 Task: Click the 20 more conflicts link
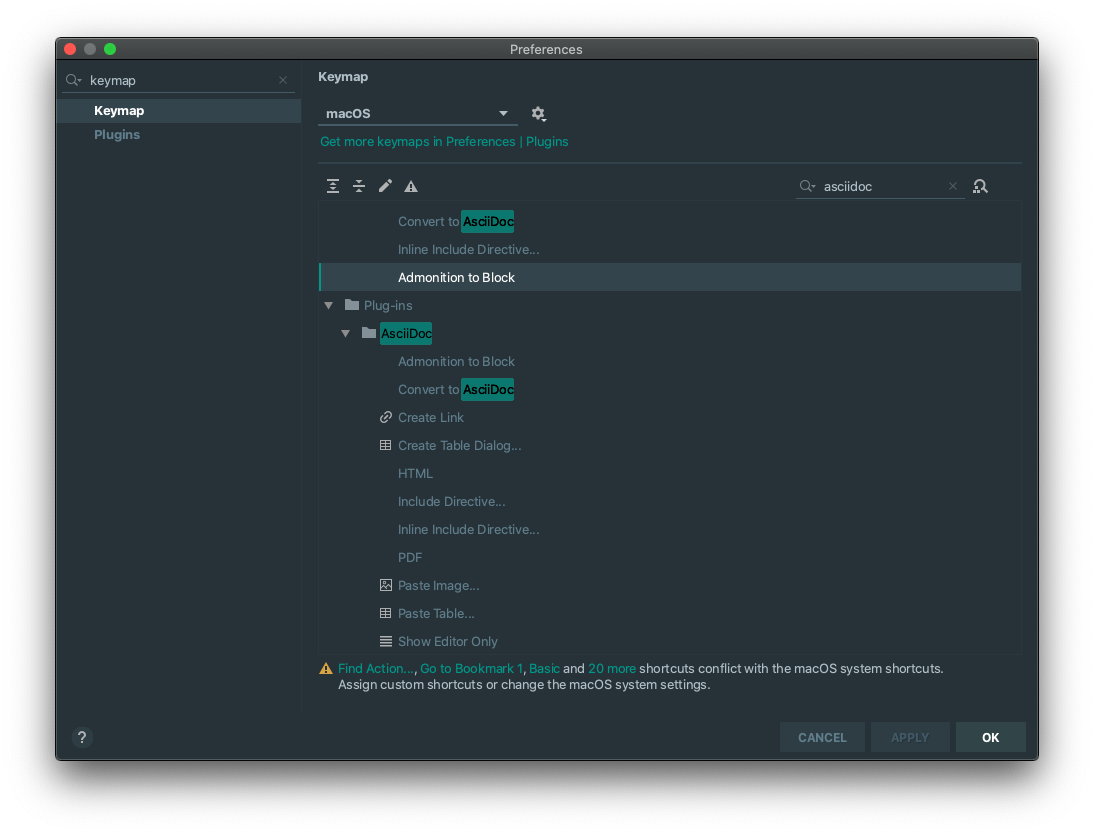[612, 669]
